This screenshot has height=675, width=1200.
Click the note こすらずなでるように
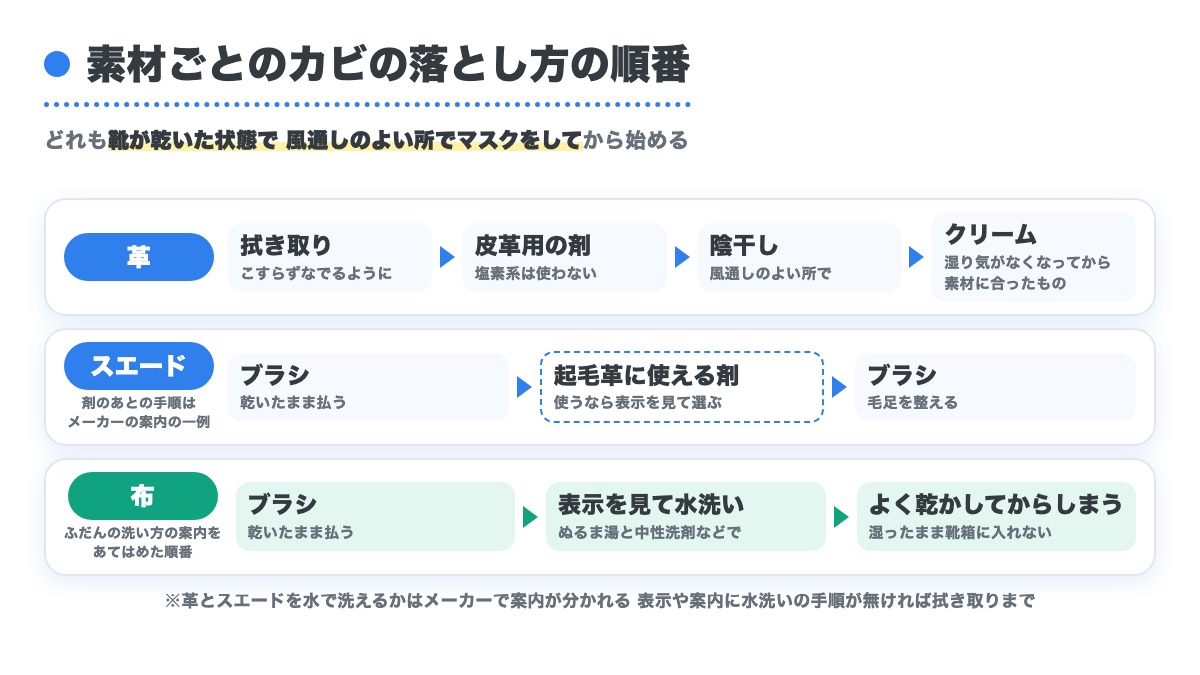coord(316,273)
